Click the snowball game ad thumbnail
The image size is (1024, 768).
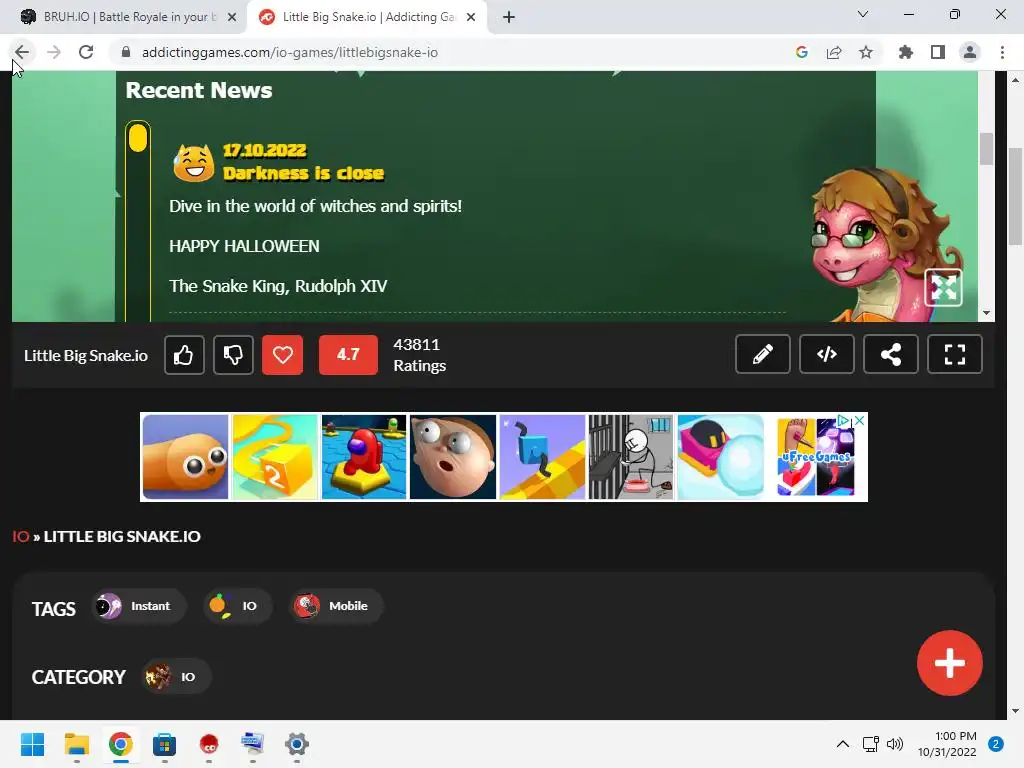(x=720, y=456)
